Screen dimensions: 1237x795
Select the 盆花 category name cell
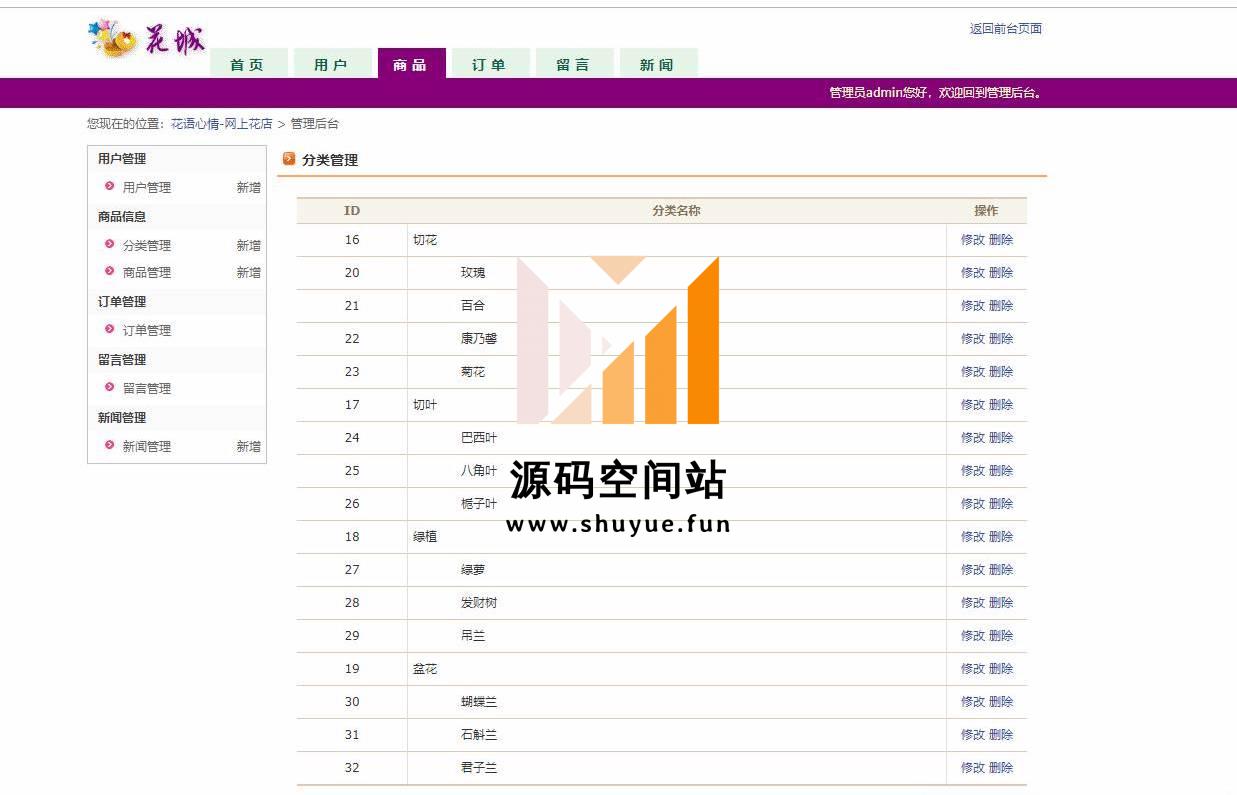coord(677,669)
